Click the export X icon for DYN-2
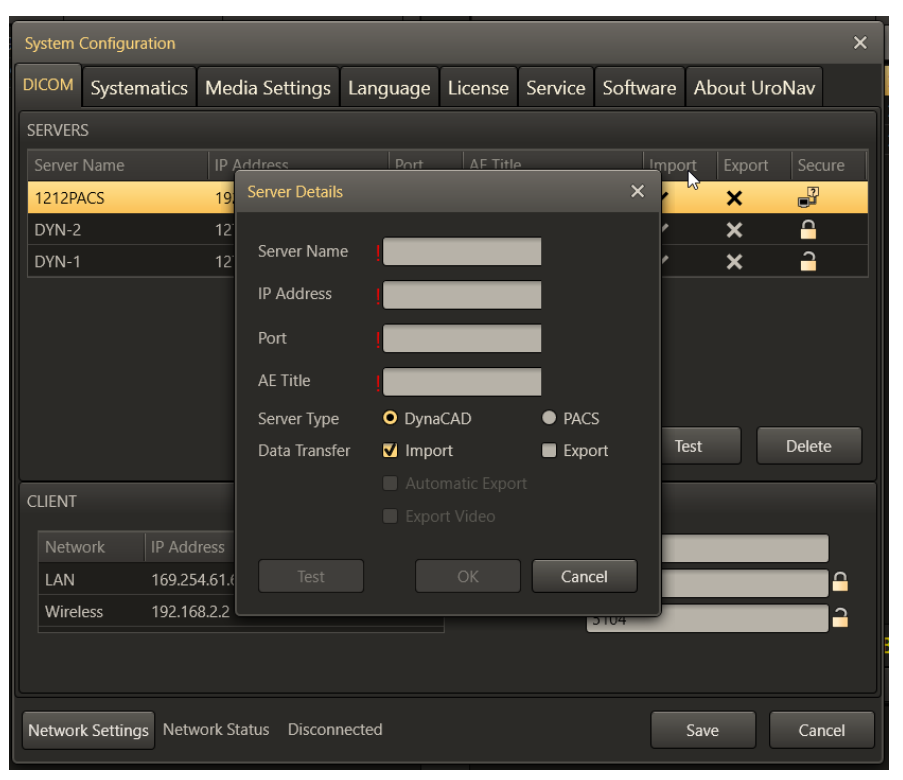 click(734, 230)
